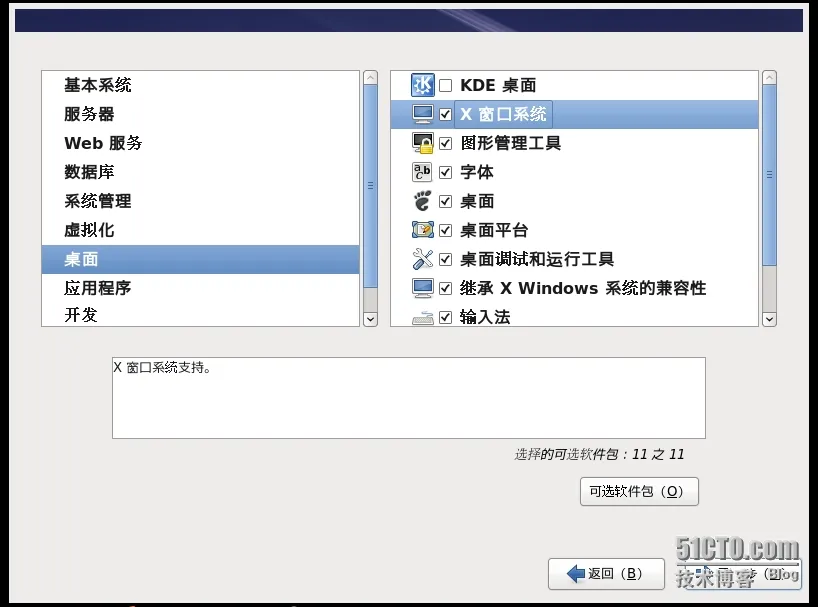Click up arrow of package list scrollbar

(769, 78)
